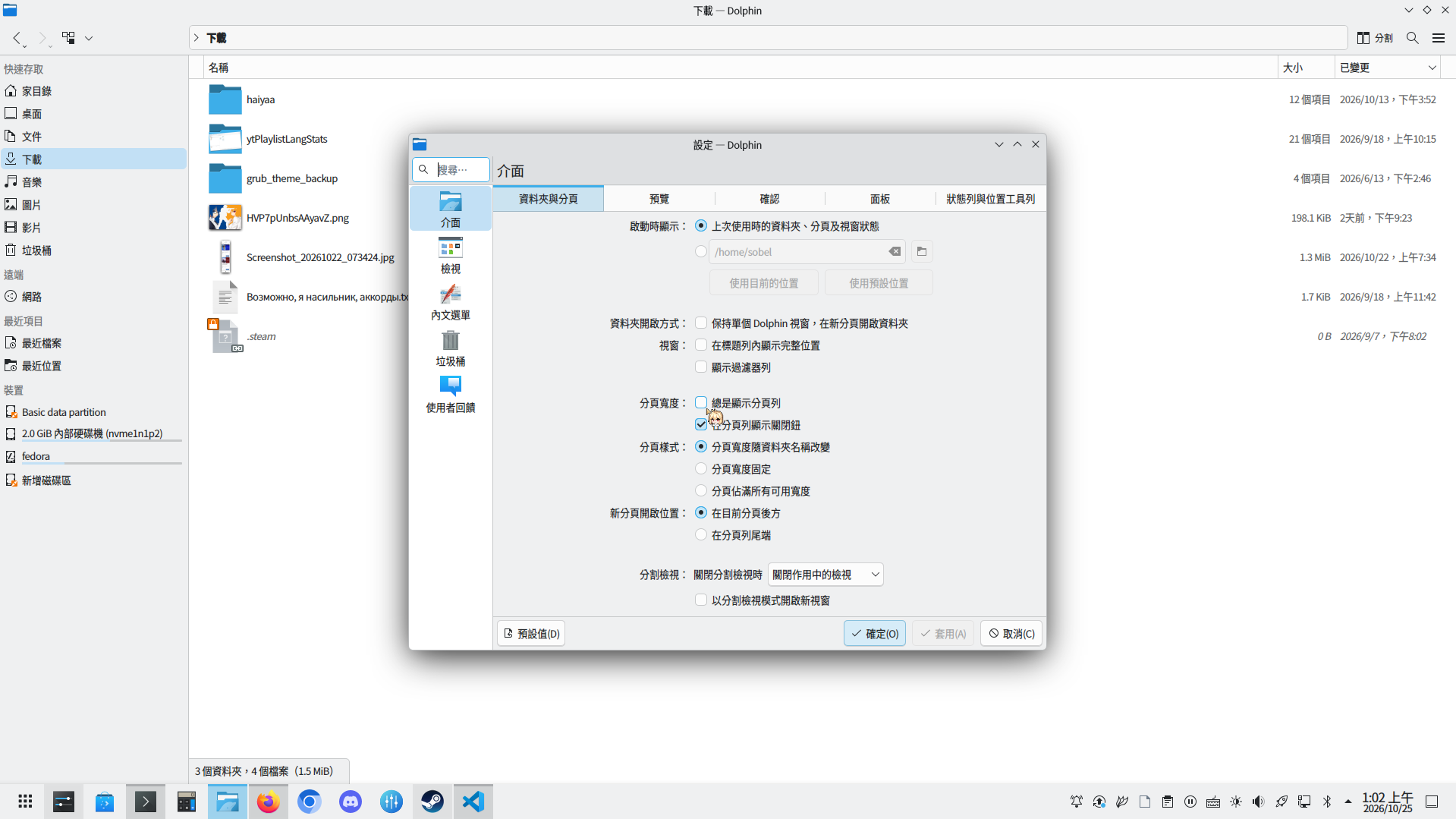Click the 已變更 column sort arrow

tap(1432, 68)
